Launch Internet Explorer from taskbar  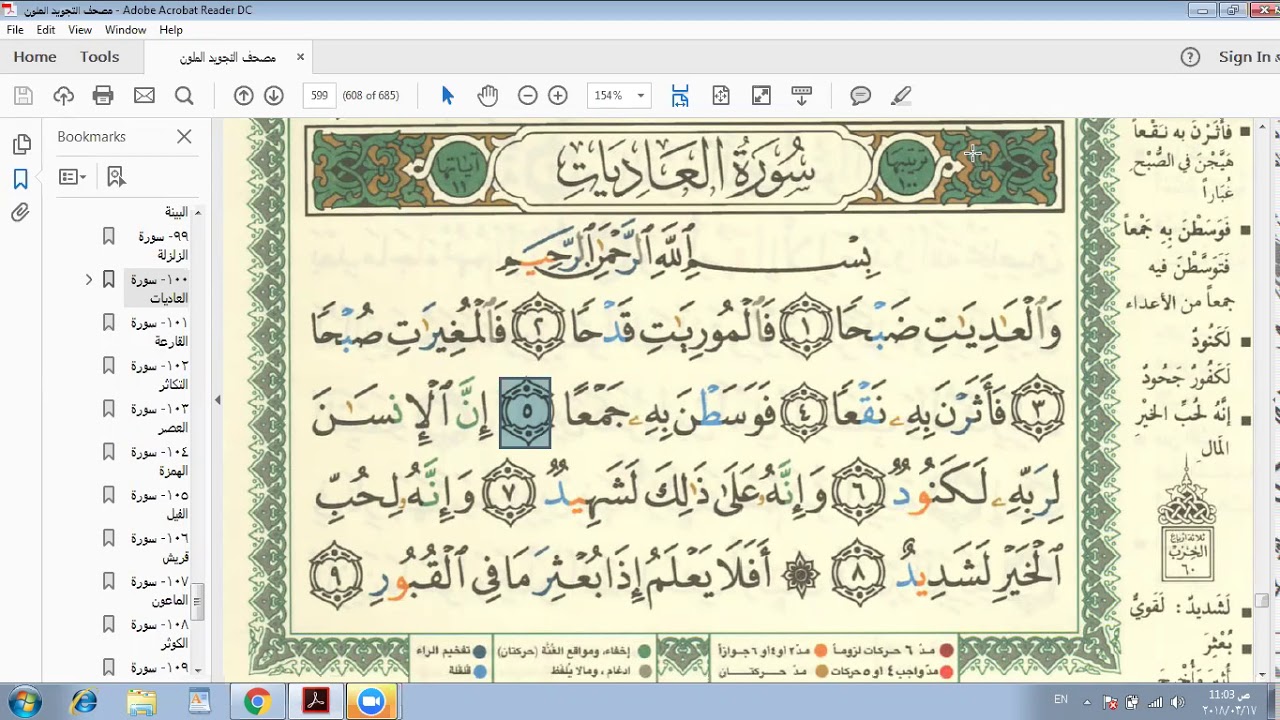(x=84, y=702)
